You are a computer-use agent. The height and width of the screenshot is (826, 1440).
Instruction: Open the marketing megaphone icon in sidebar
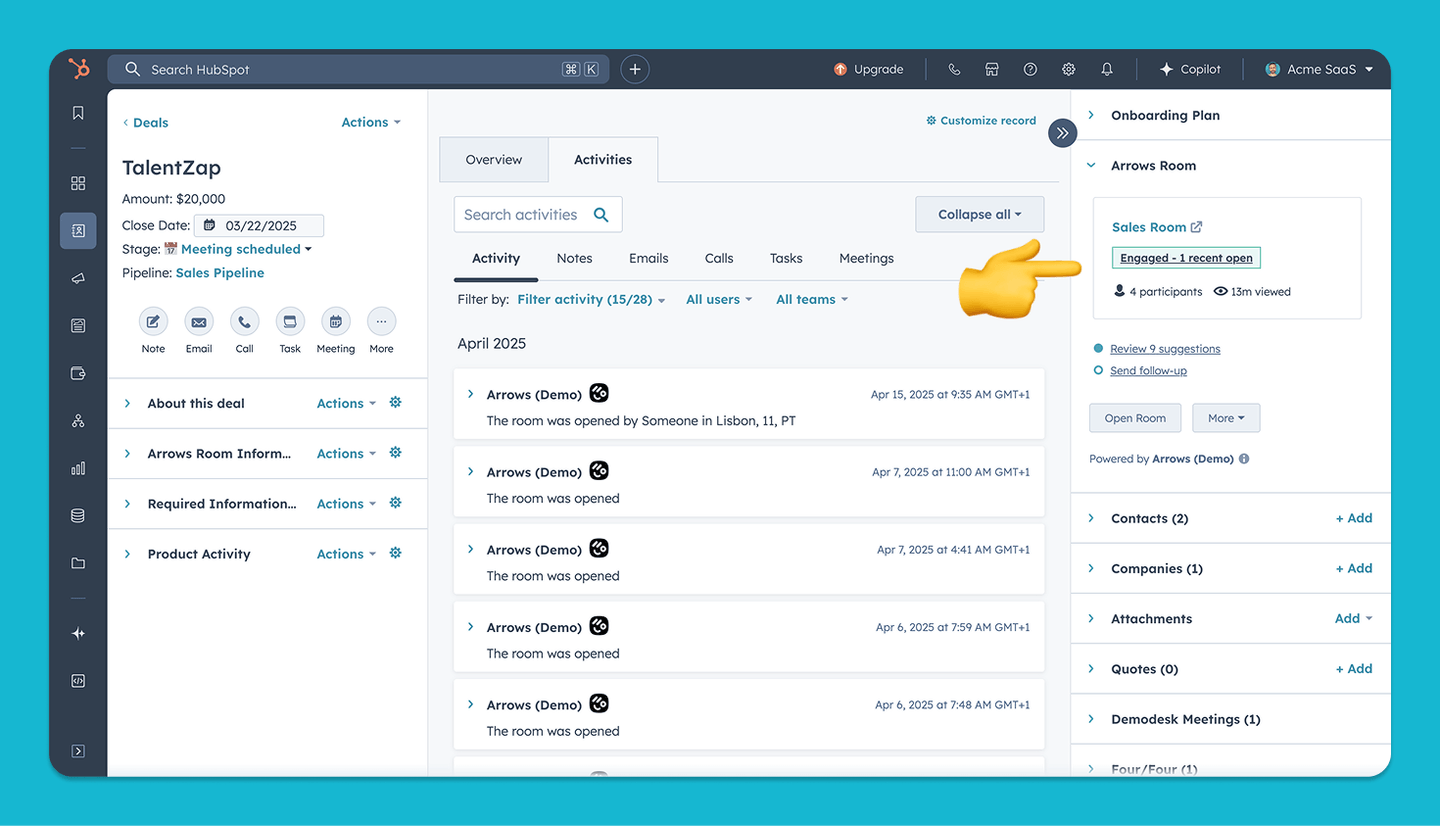click(x=78, y=278)
